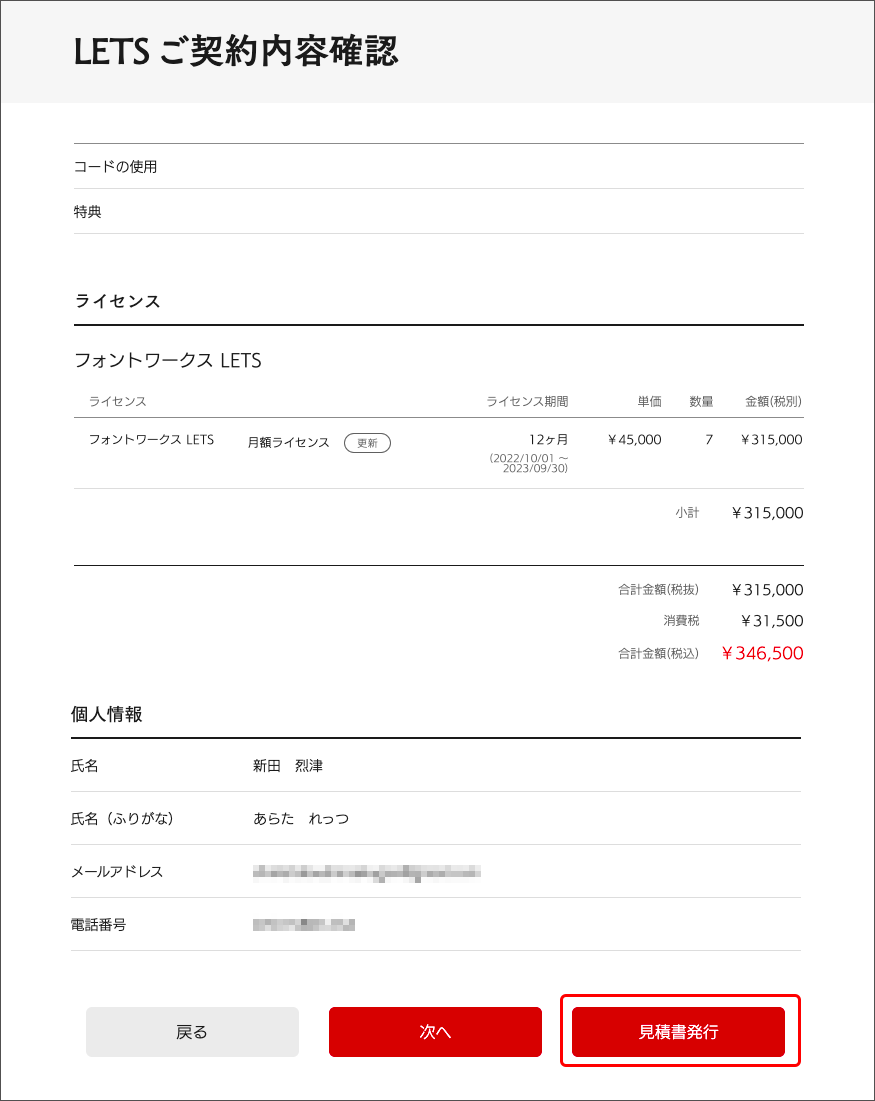The height and width of the screenshot is (1101, 875).
Task: Click the red total ¥346,500
Action: click(762, 654)
